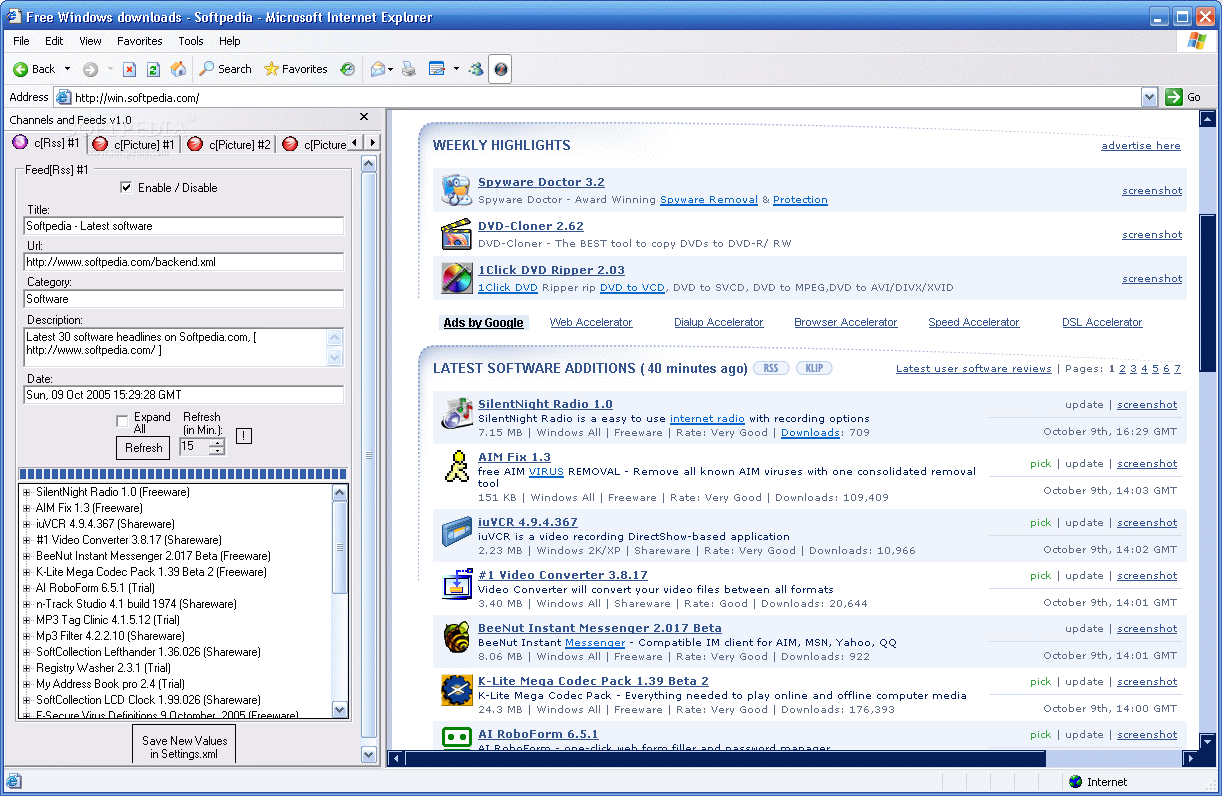Click the RSS badge next to additions
Image resolution: width=1222 pixels, height=796 pixels.
click(x=770, y=368)
